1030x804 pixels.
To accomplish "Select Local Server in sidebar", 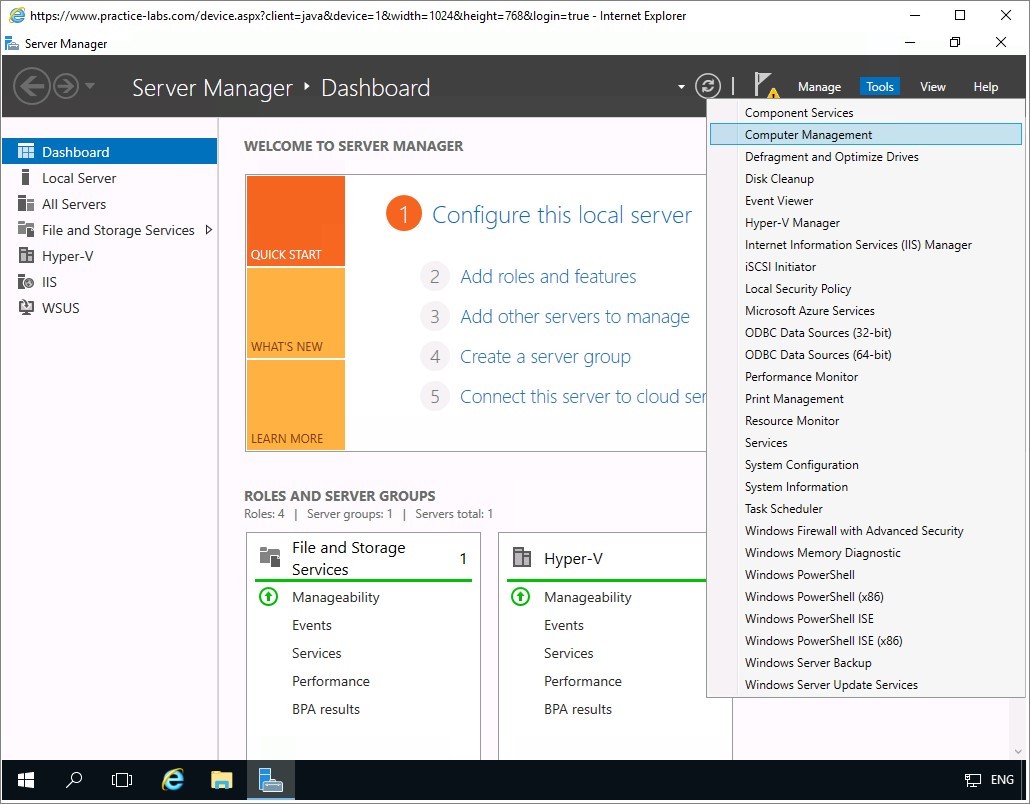I will pyautogui.click(x=79, y=178).
